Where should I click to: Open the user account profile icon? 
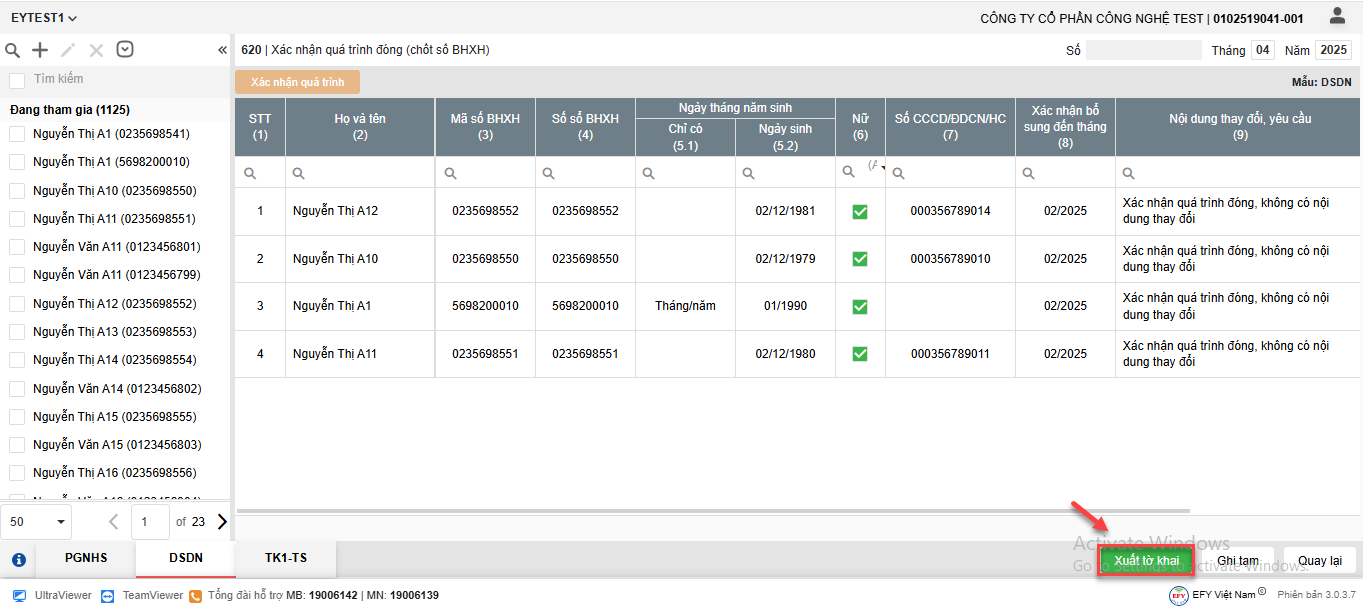(1337, 16)
